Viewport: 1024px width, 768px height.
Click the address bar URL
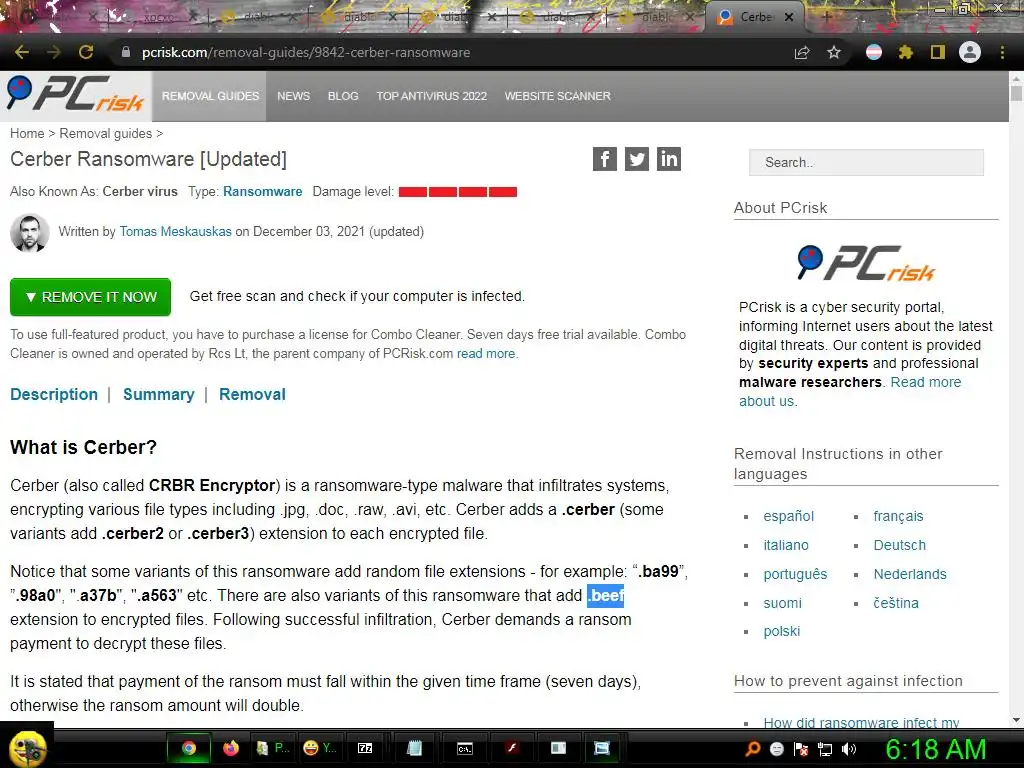(306, 52)
